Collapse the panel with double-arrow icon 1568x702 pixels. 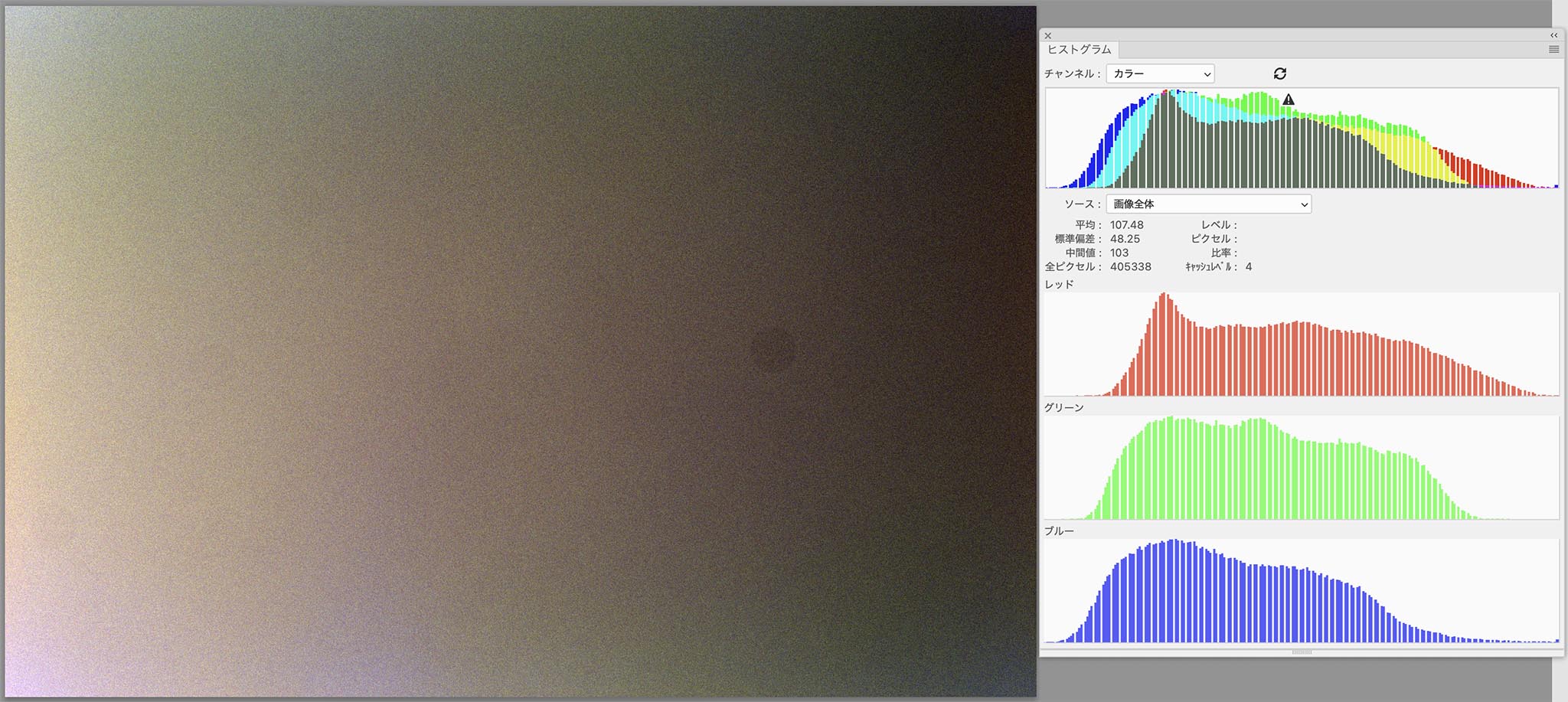(x=1553, y=35)
